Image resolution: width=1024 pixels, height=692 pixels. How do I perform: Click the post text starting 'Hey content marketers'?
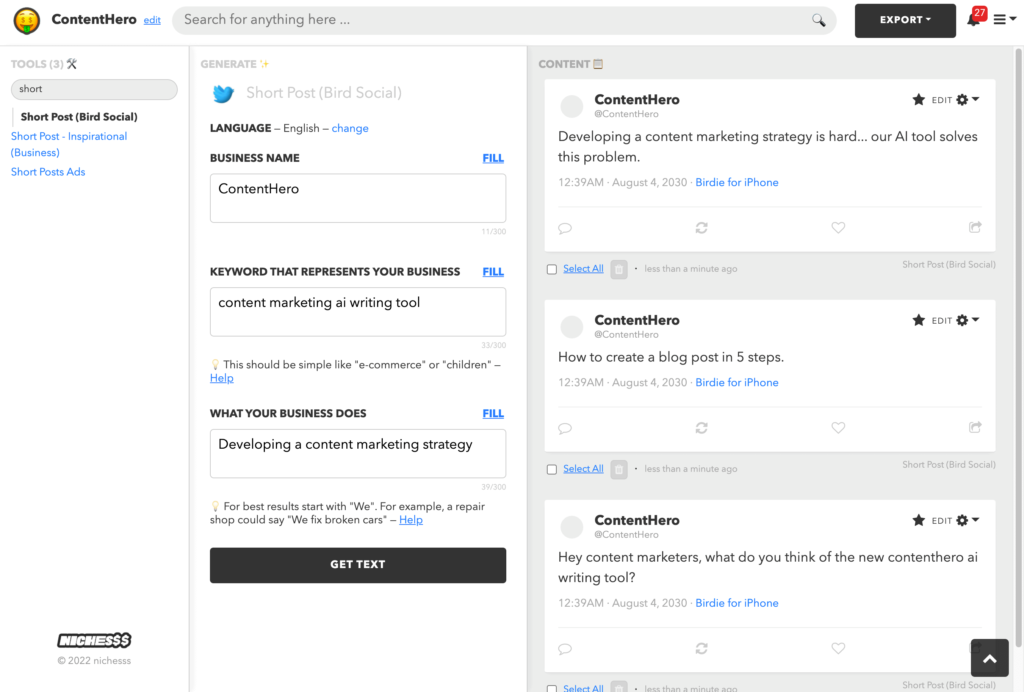click(768, 568)
